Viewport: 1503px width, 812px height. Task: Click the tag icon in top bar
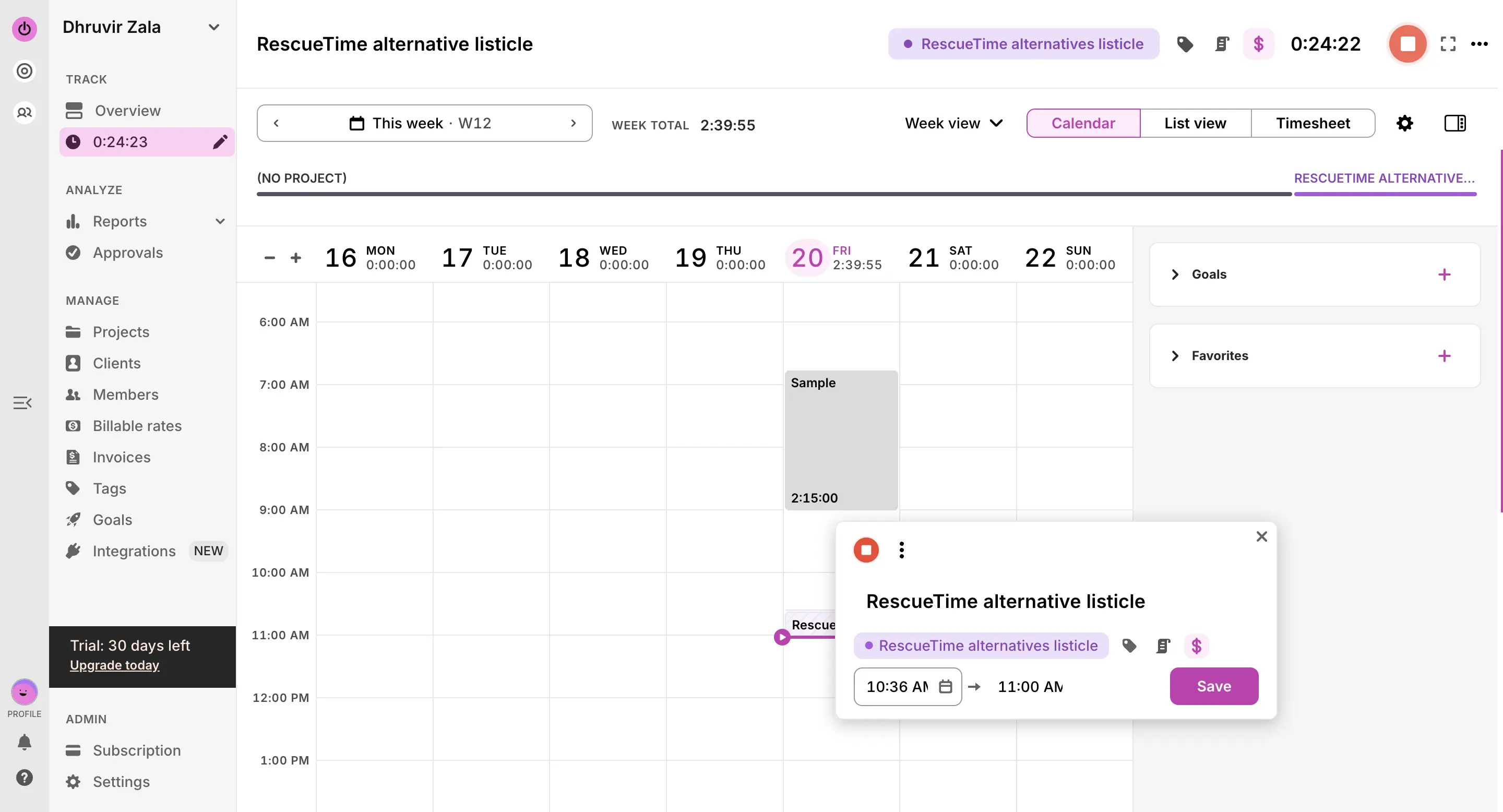point(1185,44)
